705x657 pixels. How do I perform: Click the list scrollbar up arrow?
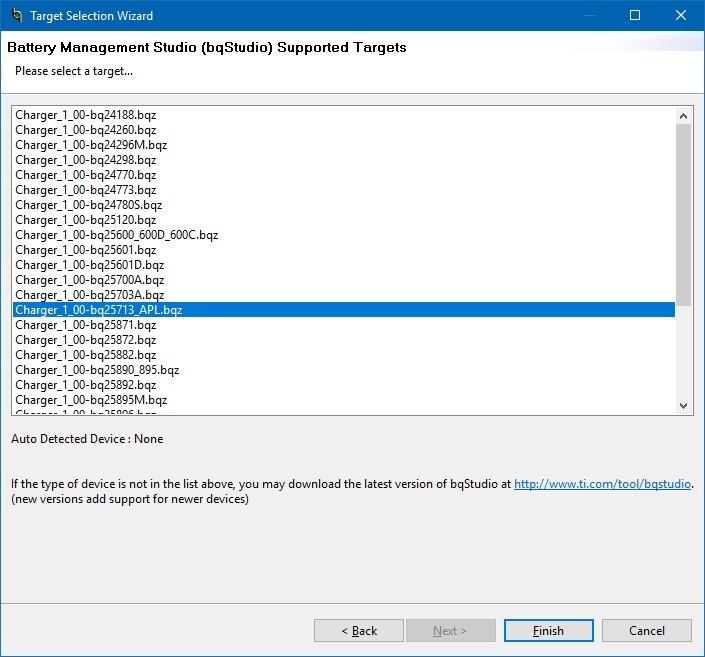pos(683,116)
